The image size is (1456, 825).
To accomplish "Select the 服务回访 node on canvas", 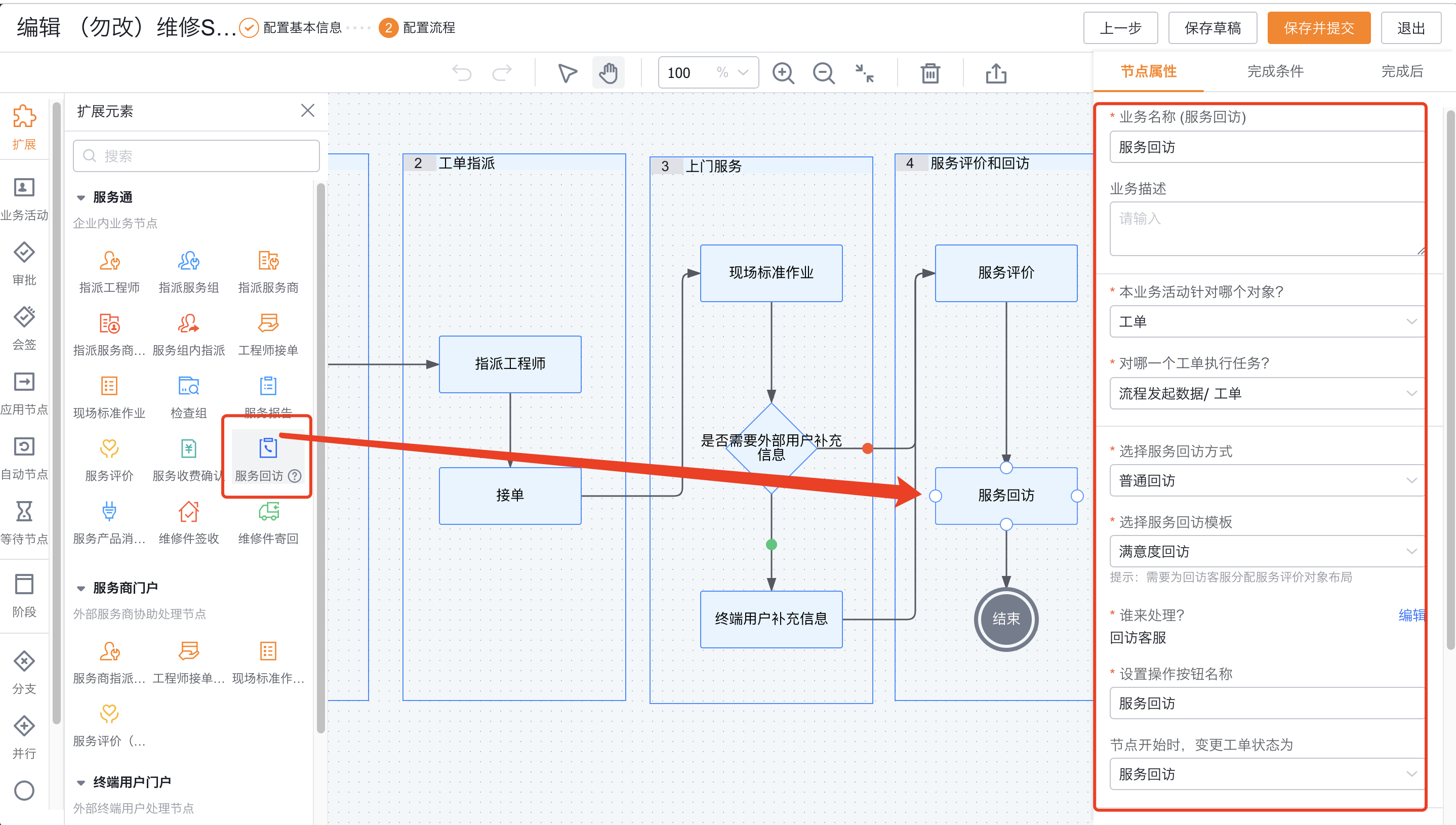I will click(1006, 497).
